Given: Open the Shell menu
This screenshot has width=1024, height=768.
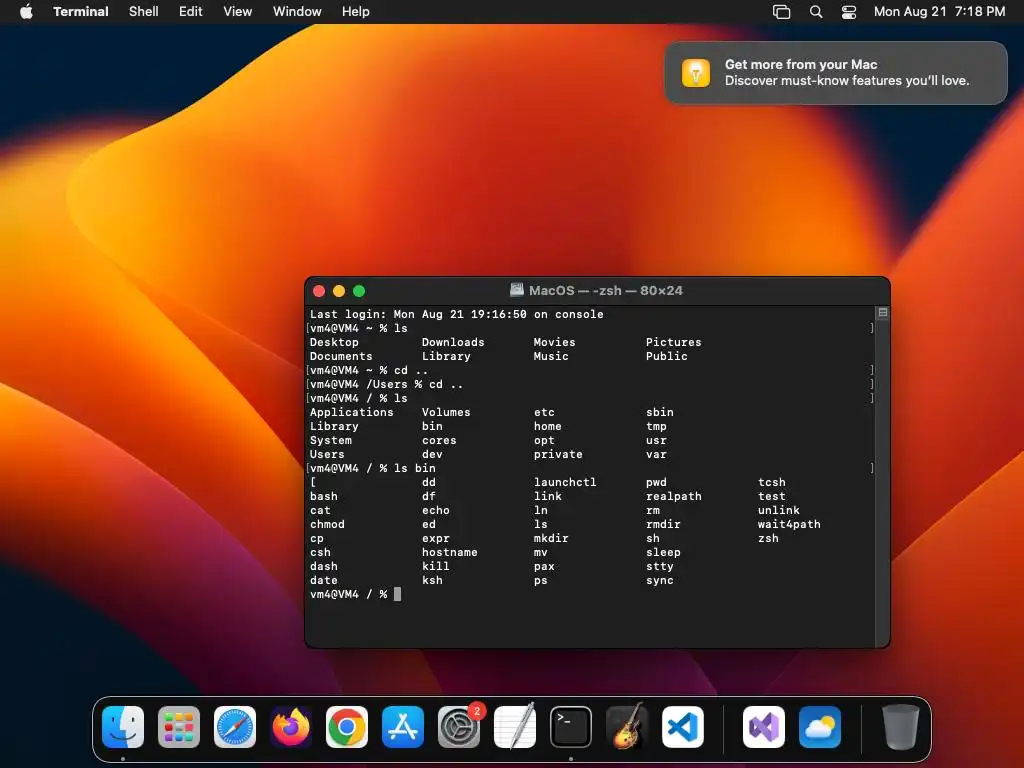Looking at the screenshot, I should (144, 12).
